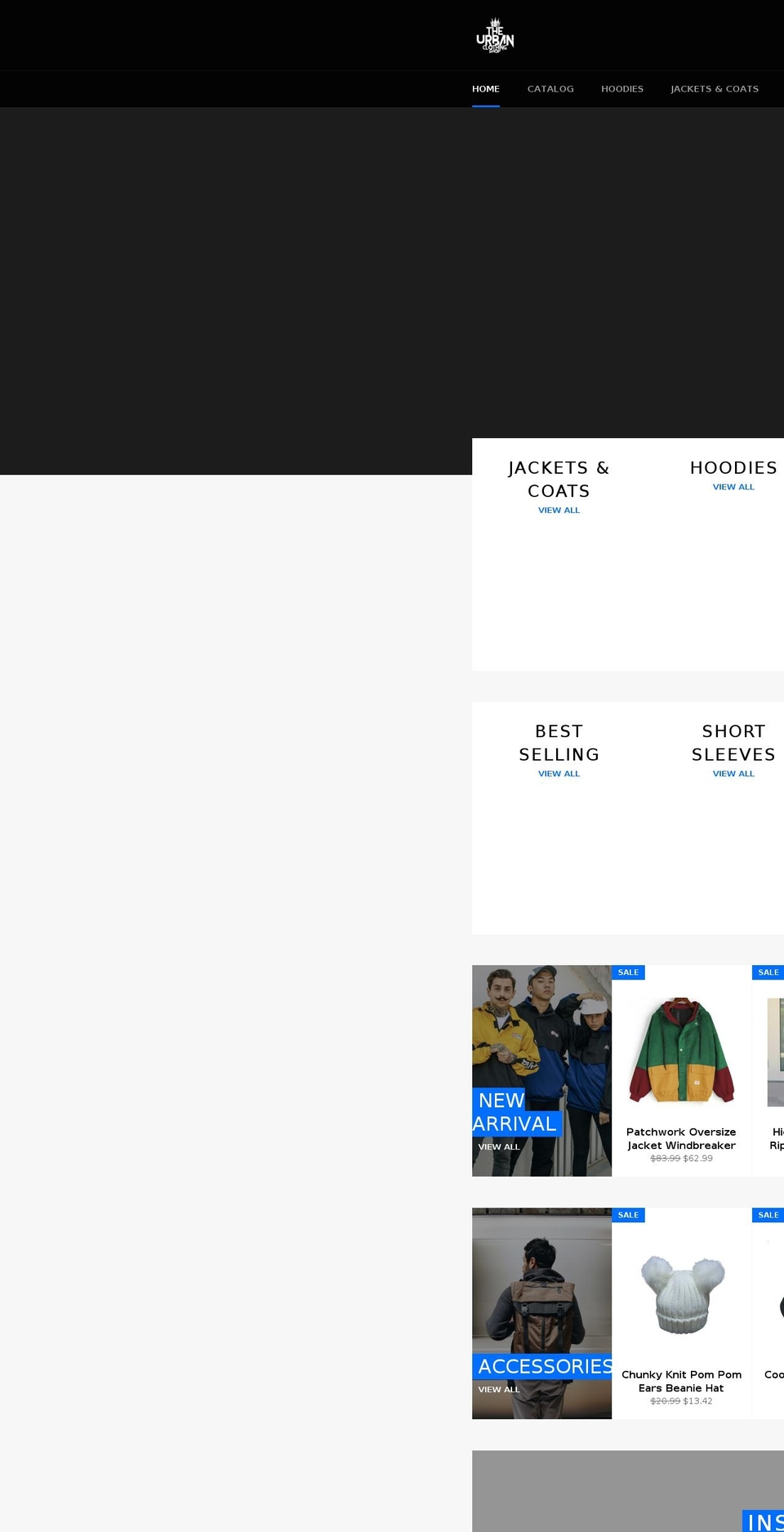784x1532 pixels.
Task: Click the Sale badge on Patchwork Jacket
Action: point(628,972)
